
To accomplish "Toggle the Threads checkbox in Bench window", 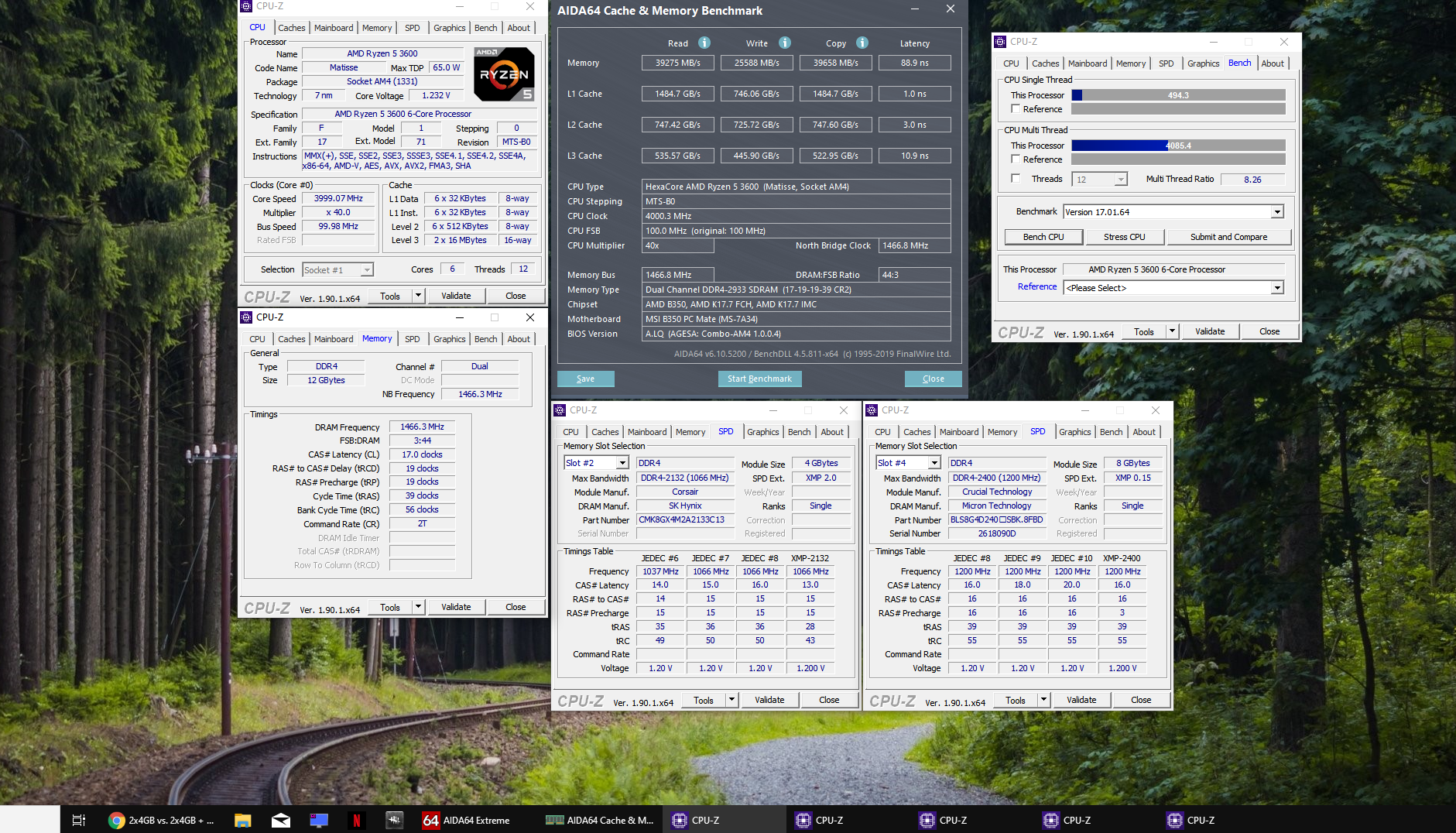I will (x=1016, y=179).
